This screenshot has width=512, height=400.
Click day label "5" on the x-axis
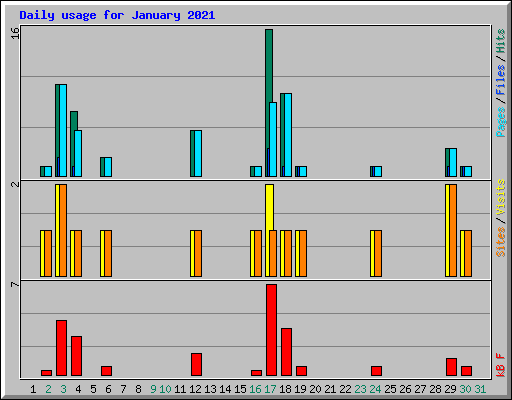pyautogui.click(x=93, y=389)
